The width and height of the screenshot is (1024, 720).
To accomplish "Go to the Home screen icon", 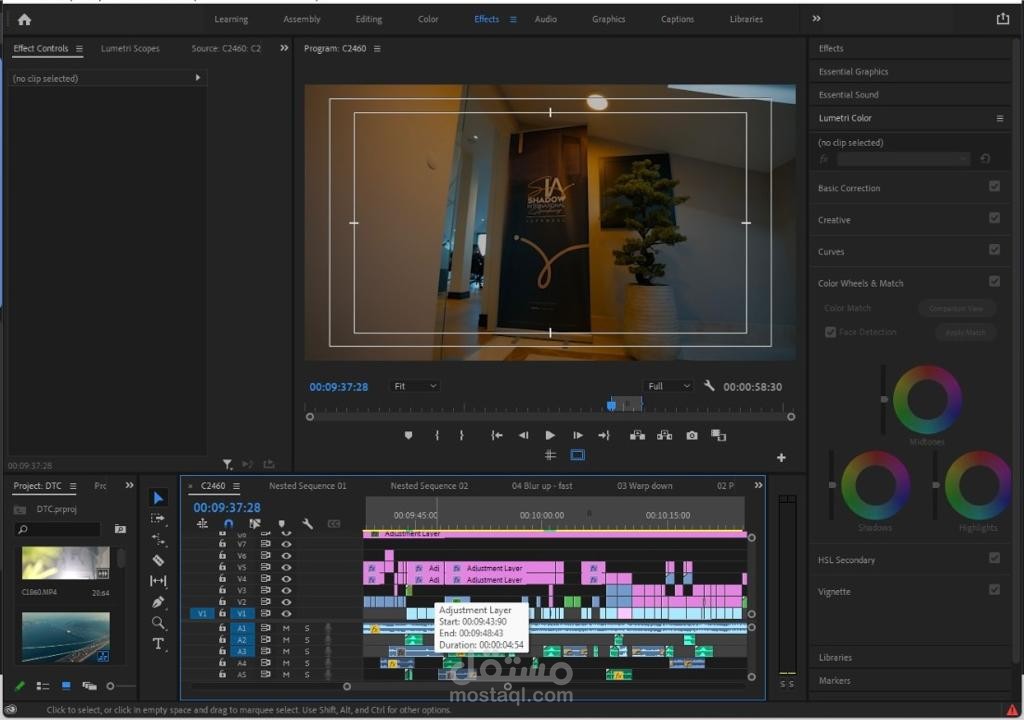I will pos(24,19).
